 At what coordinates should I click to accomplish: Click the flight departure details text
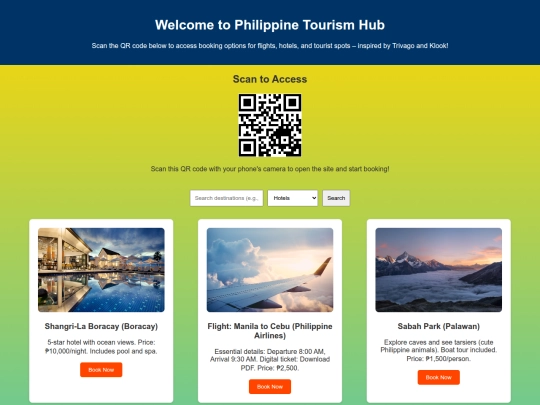[x=270, y=360]
